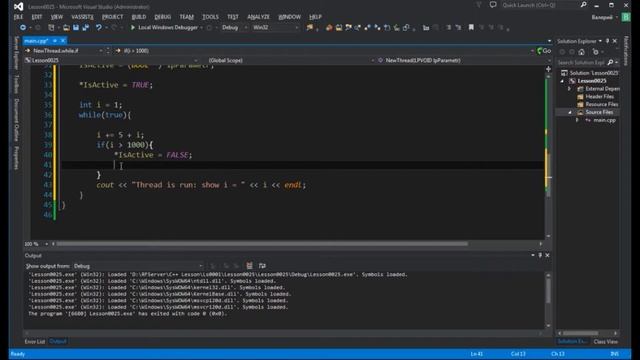Open the EDIT menu

(37, 17)
